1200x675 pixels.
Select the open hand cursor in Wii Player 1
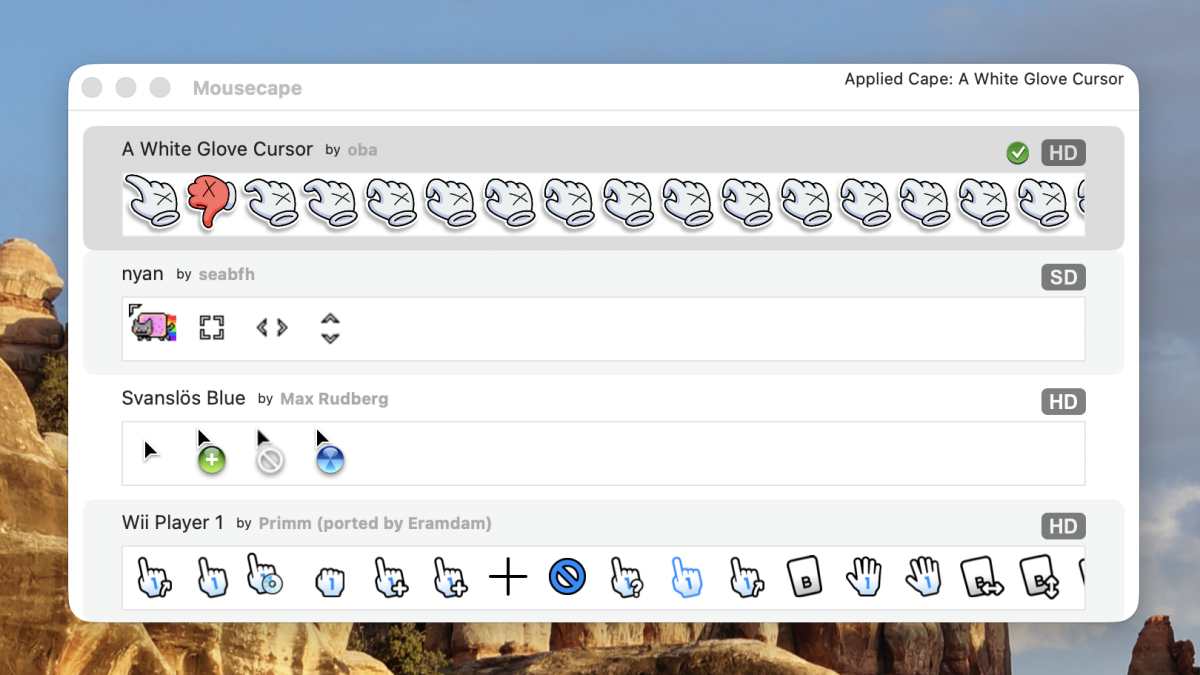[x=864, y=577]
